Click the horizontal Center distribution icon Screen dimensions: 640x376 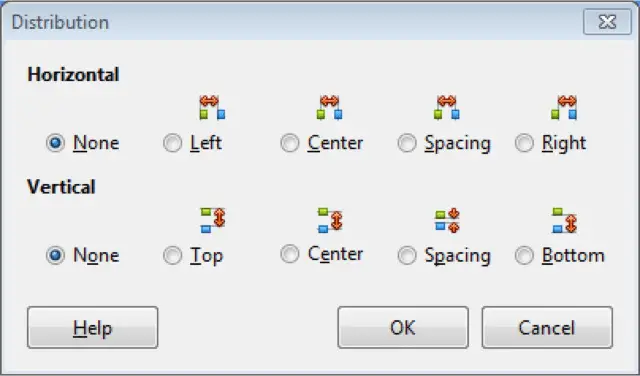tap(329, 107)
